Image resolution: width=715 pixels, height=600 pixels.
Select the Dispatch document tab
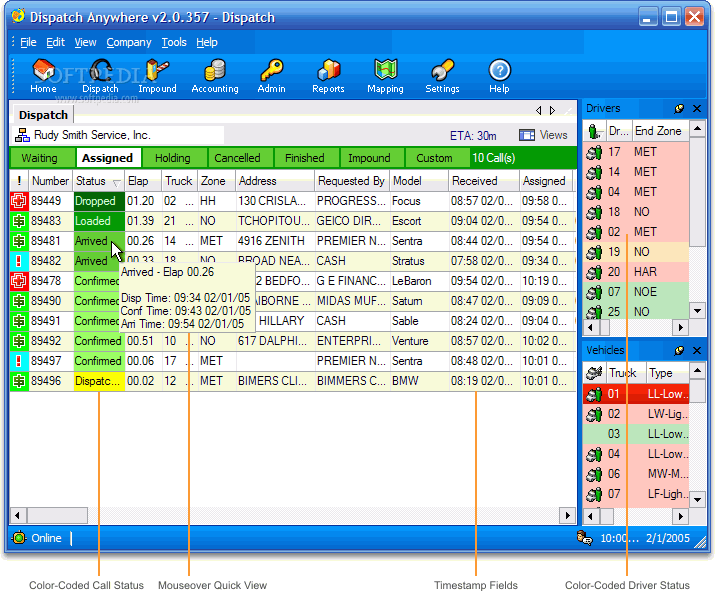(x=43, y=115)
